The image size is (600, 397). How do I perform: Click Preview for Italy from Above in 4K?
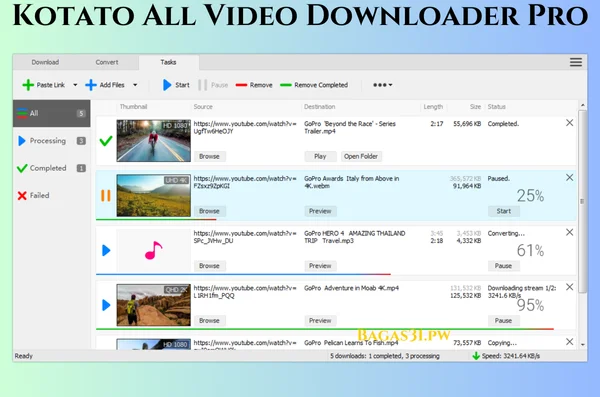[x=320, y=211]
